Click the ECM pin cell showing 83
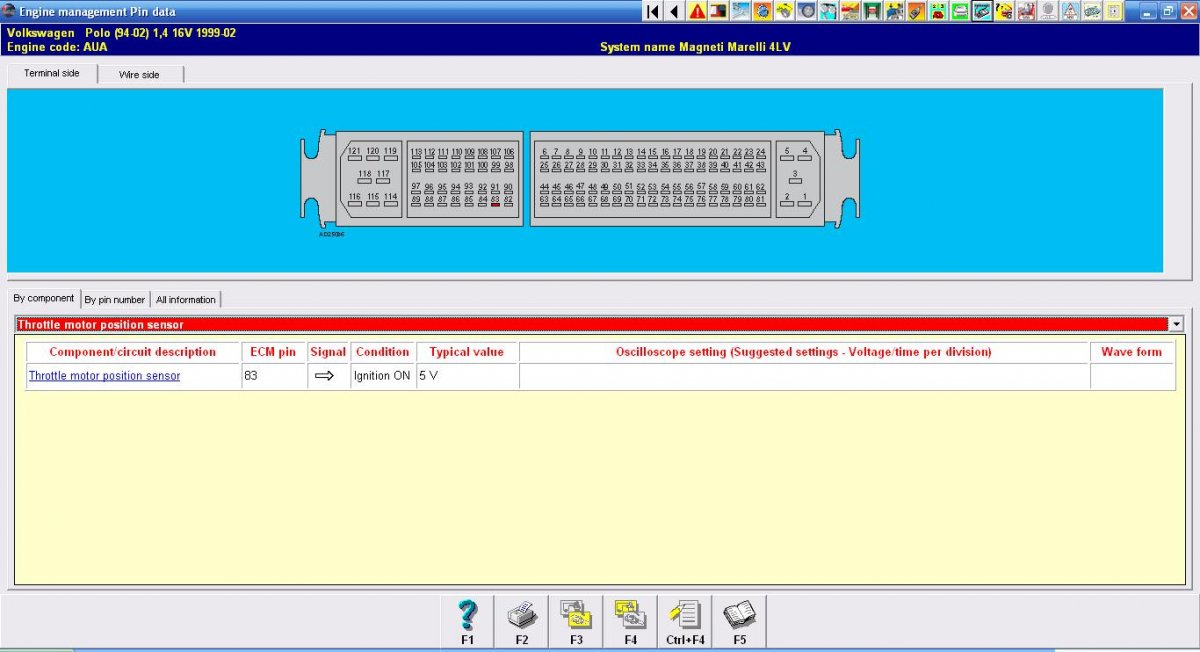Screen dimensions: 1200x652 pyautogui.click(x=273, y=376)
